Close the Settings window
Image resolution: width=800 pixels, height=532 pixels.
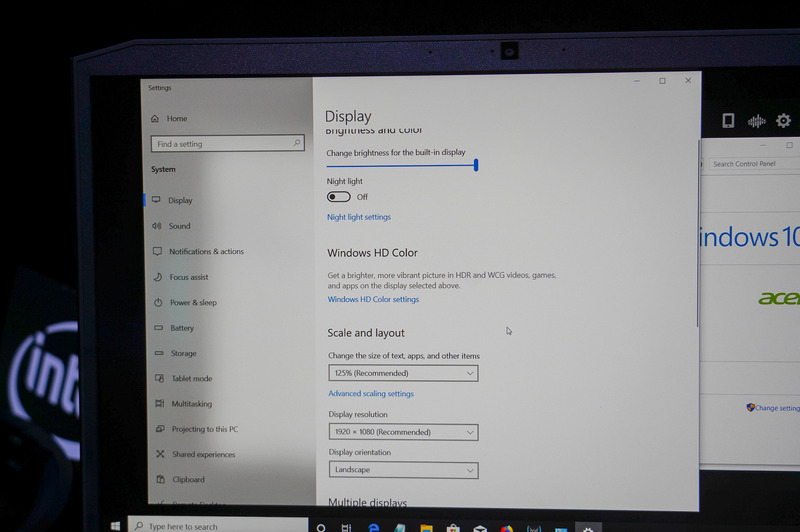tap(688, 81)
